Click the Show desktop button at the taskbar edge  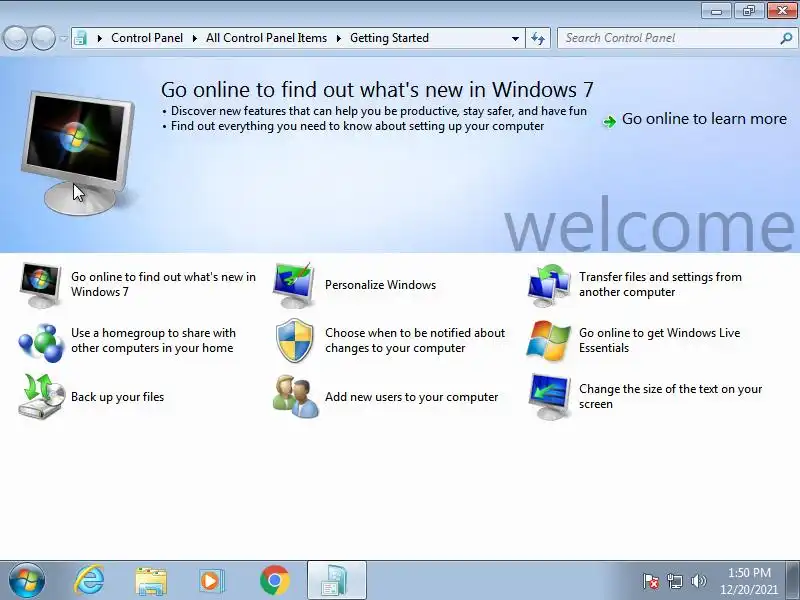pos(793,580)
